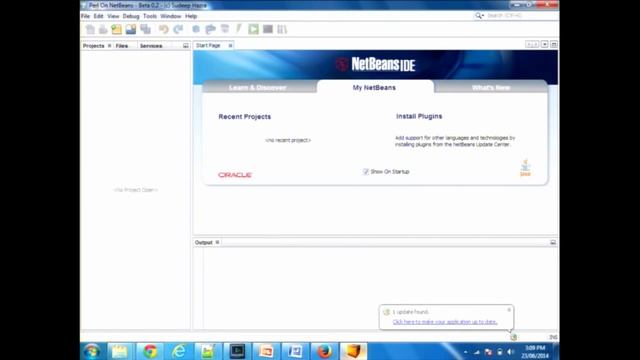Click the greyed round icon after Redo

[x=196, y=29]
